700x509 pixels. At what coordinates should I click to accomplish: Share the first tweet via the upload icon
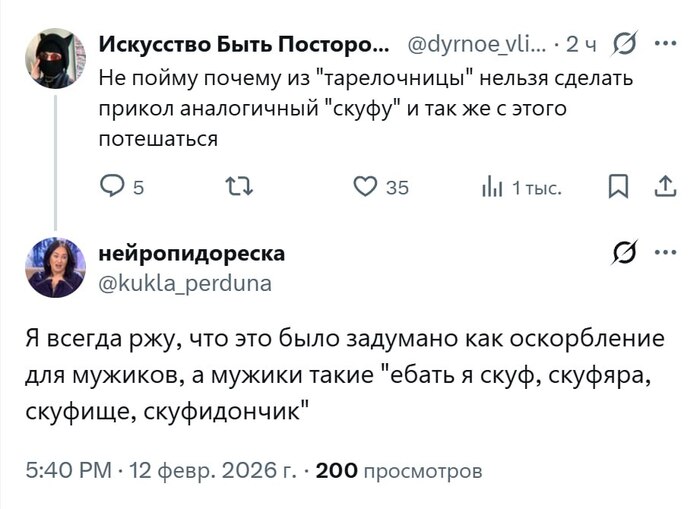(x=663, y=187)
